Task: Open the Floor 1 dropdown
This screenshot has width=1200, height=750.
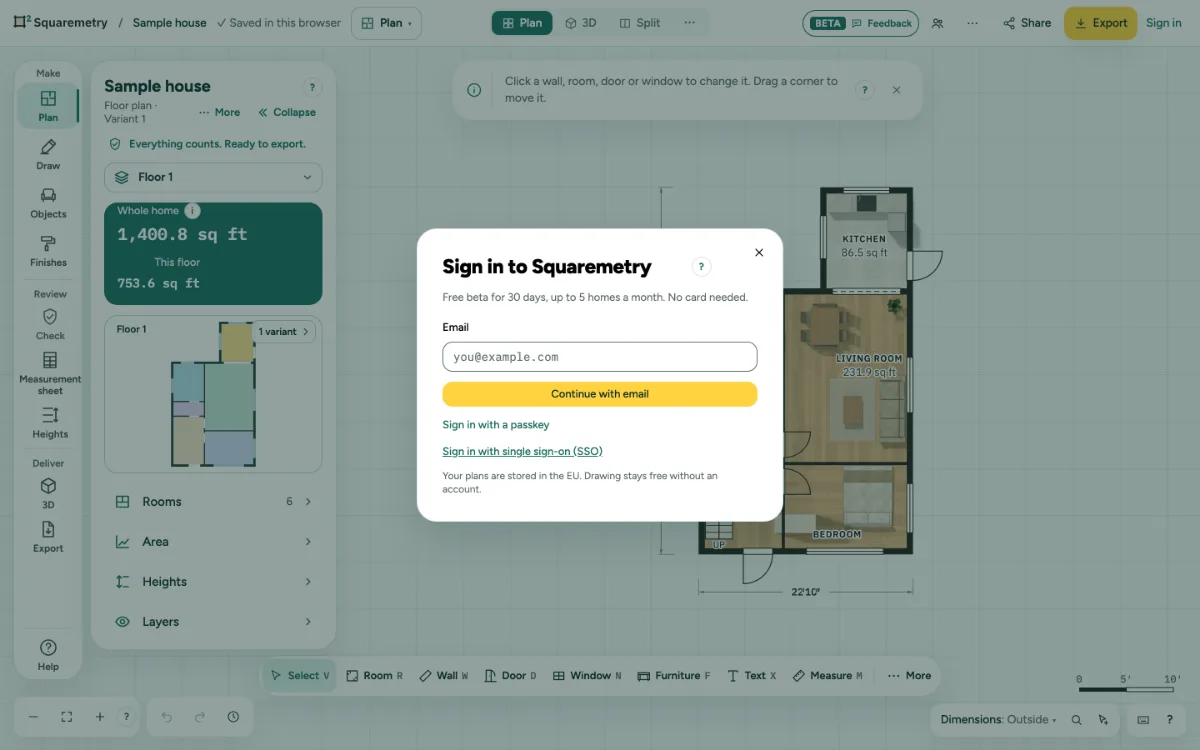Action: pos(213,177)
